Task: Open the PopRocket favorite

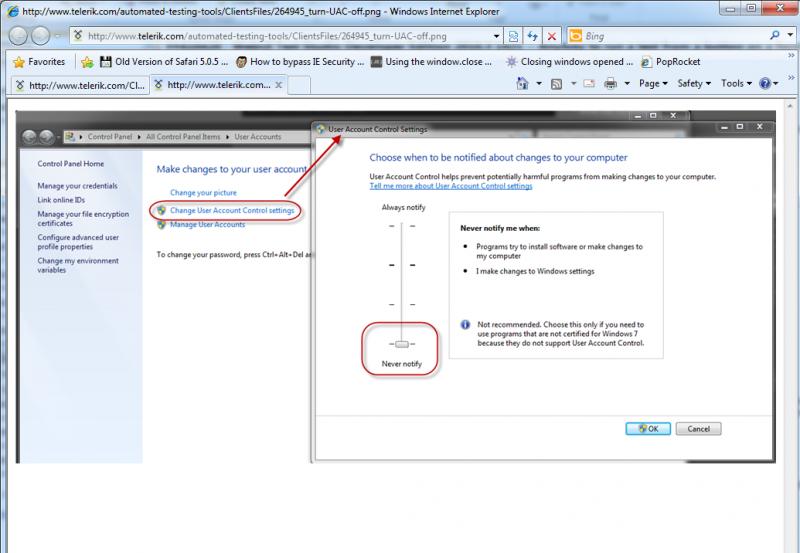Action: point(670,62)
